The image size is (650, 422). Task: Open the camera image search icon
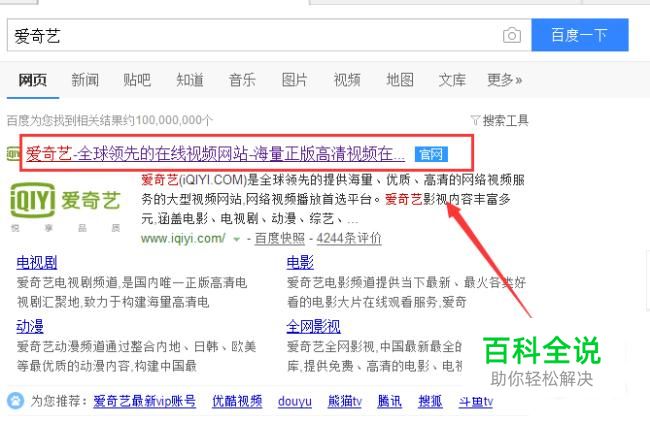512,35
